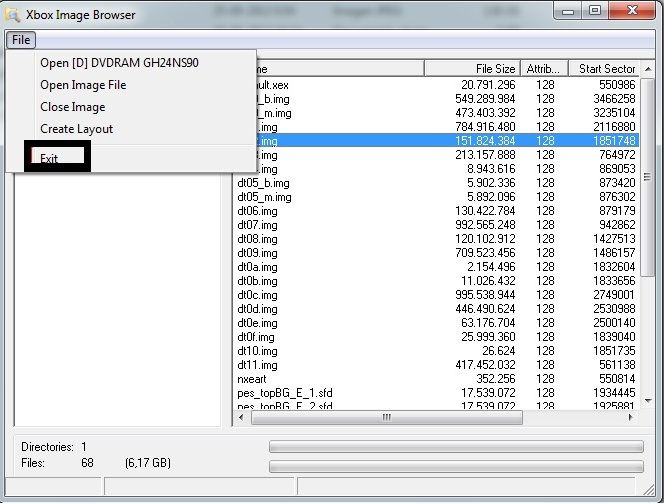
Task: Select file dt07.img
Action: pos(436,225)
